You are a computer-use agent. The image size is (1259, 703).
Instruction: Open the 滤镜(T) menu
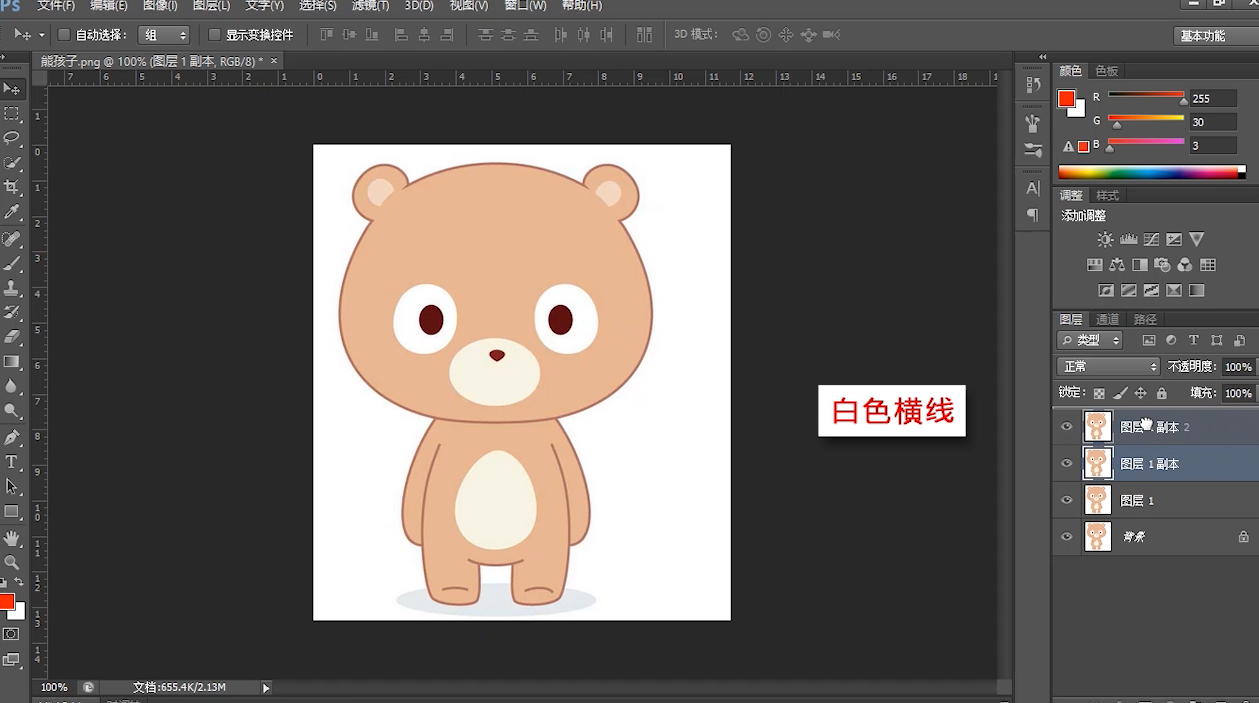(x=371, y=6)
